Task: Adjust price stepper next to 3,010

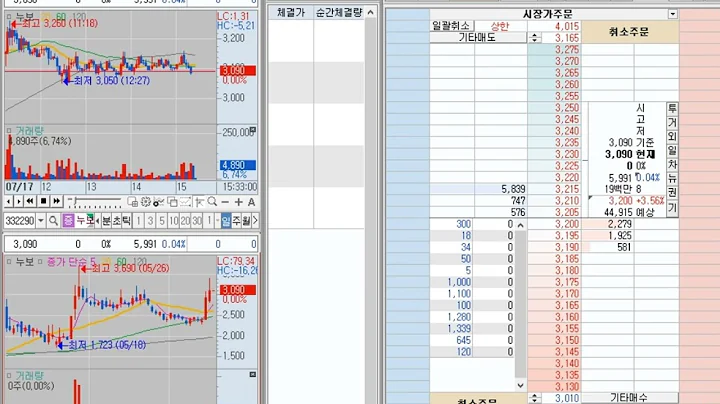Action: point(534,398)
